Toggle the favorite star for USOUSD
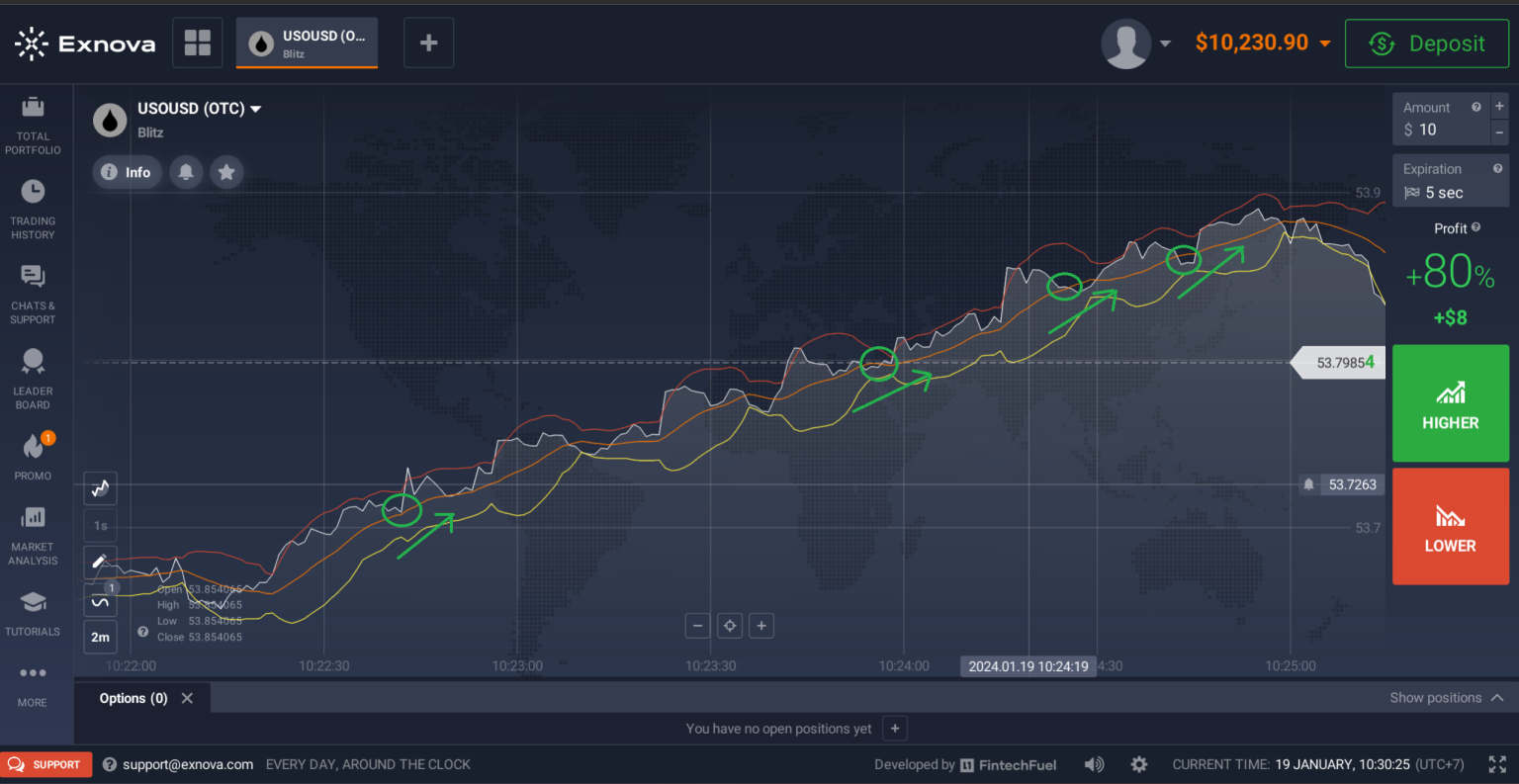Viewport: 1519px width, 784px height. 226,172
